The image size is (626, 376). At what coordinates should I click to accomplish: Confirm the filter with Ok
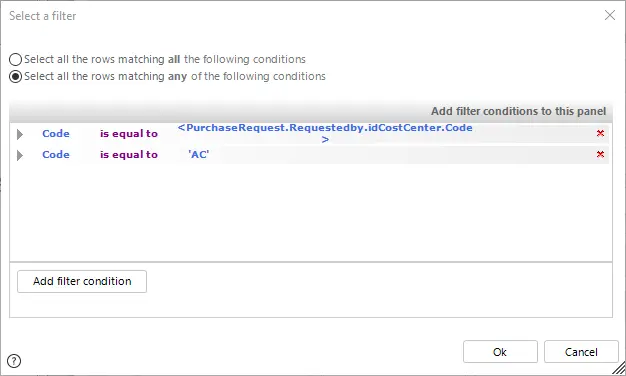pyautogui.click(x=500, y=352)
